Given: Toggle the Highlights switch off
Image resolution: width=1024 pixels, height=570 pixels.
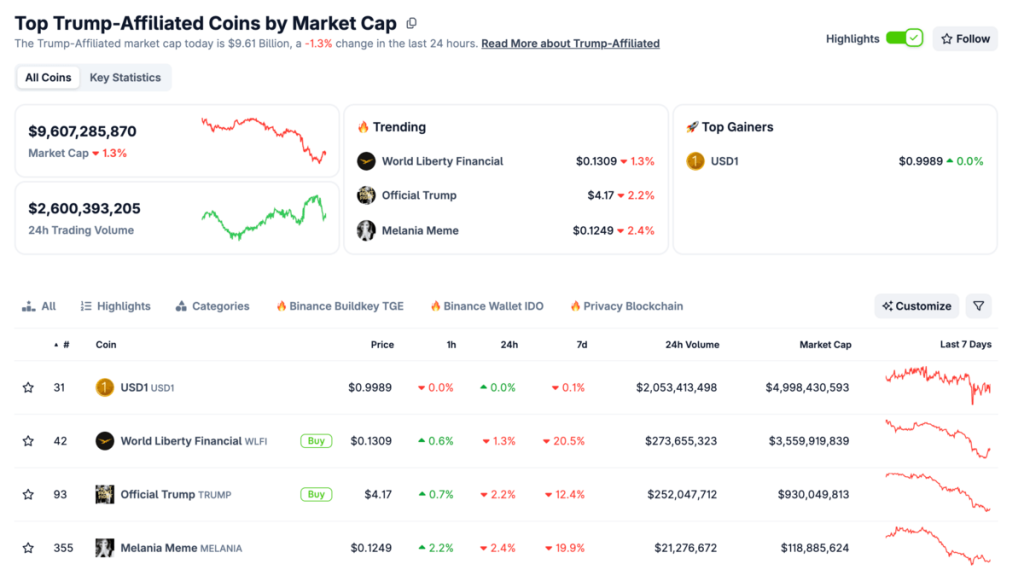Looking at the screenshot, I should tap(904, 39).
